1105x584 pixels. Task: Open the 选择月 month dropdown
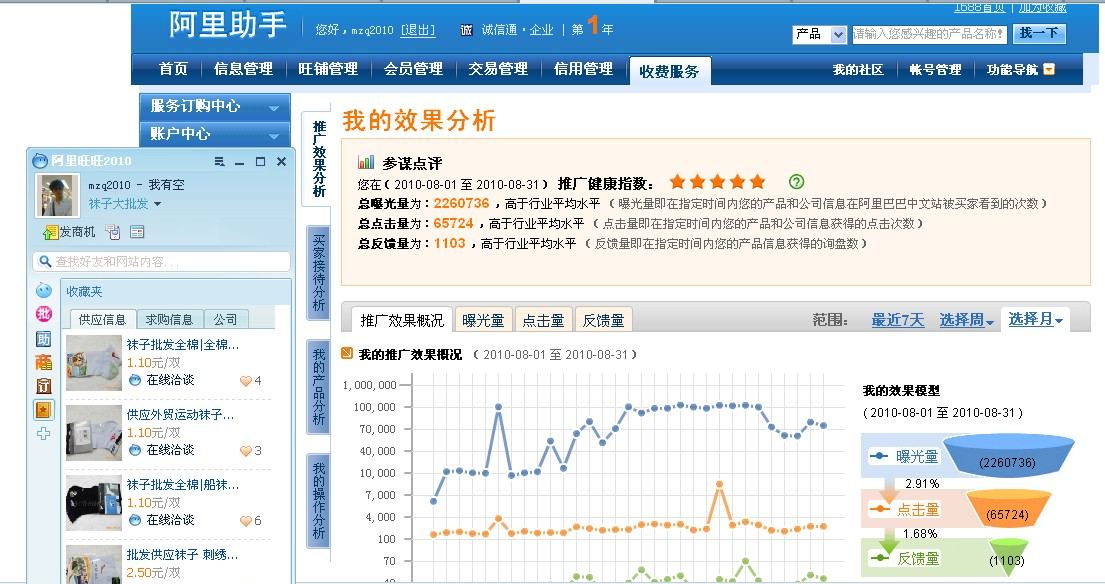click(x=1035, y=319)
